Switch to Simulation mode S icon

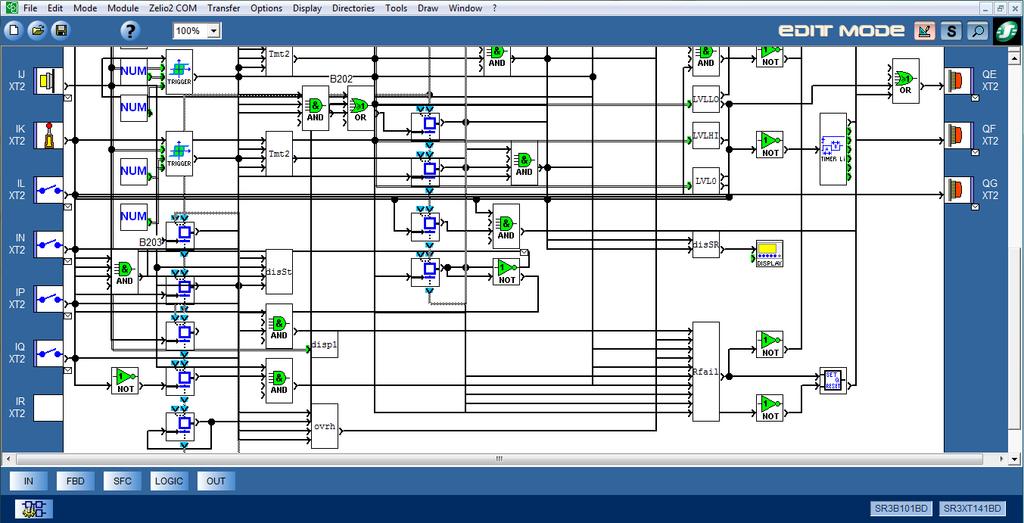(951, 31)
